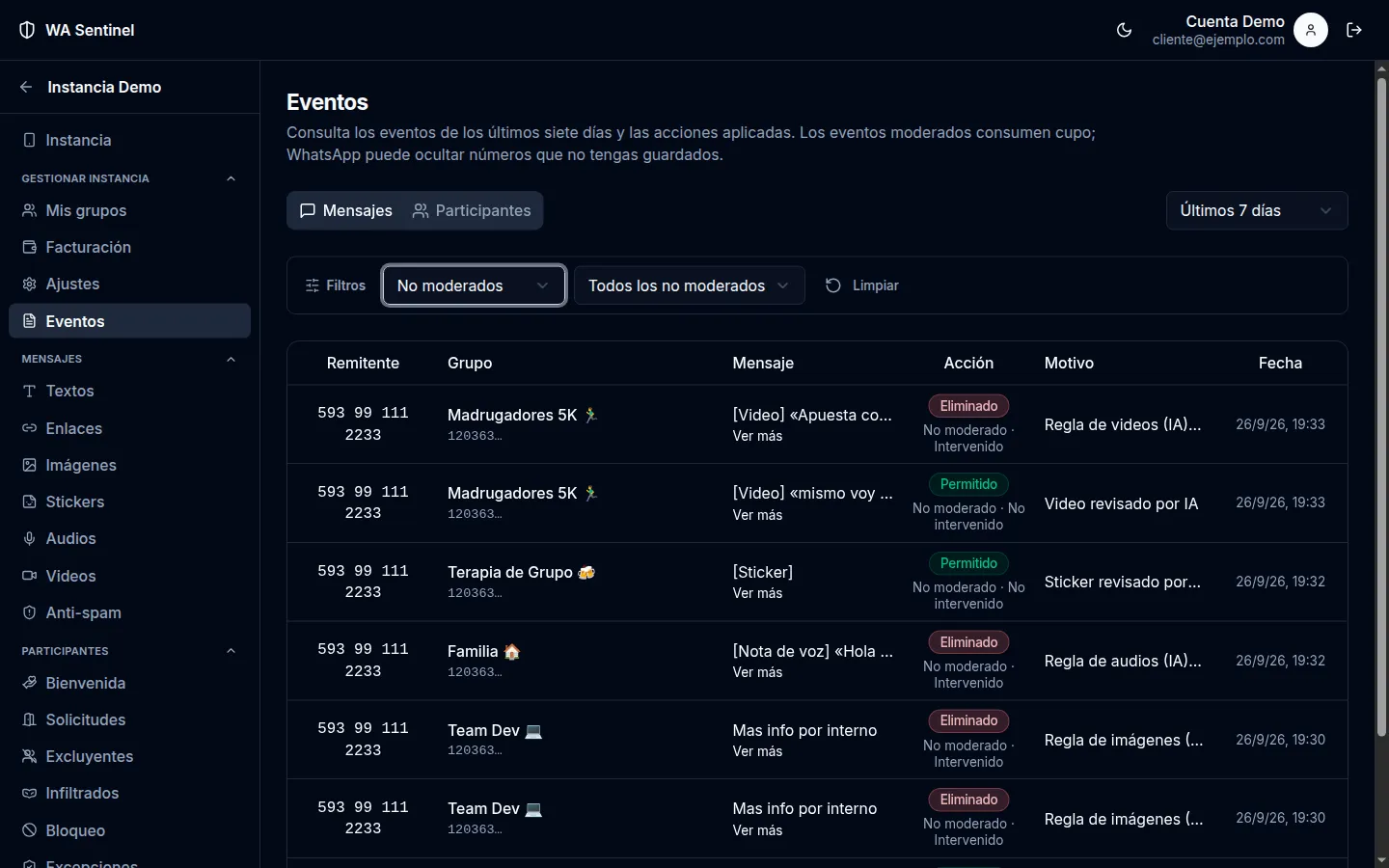Click Ver más on the Apuesta video message
Viewport: 1389px width, 868px height.
click(757, 436)
